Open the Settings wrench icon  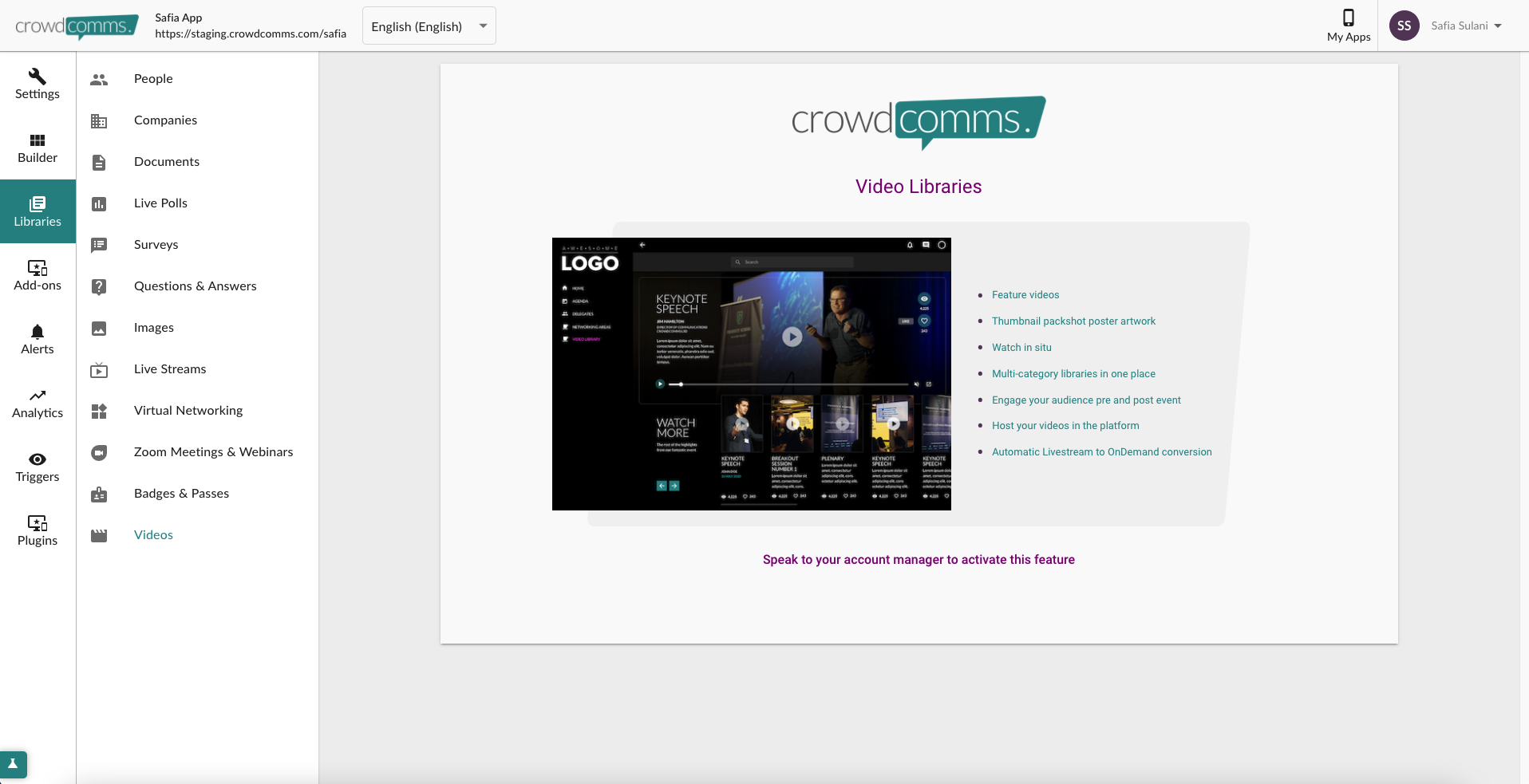point(38,76)
